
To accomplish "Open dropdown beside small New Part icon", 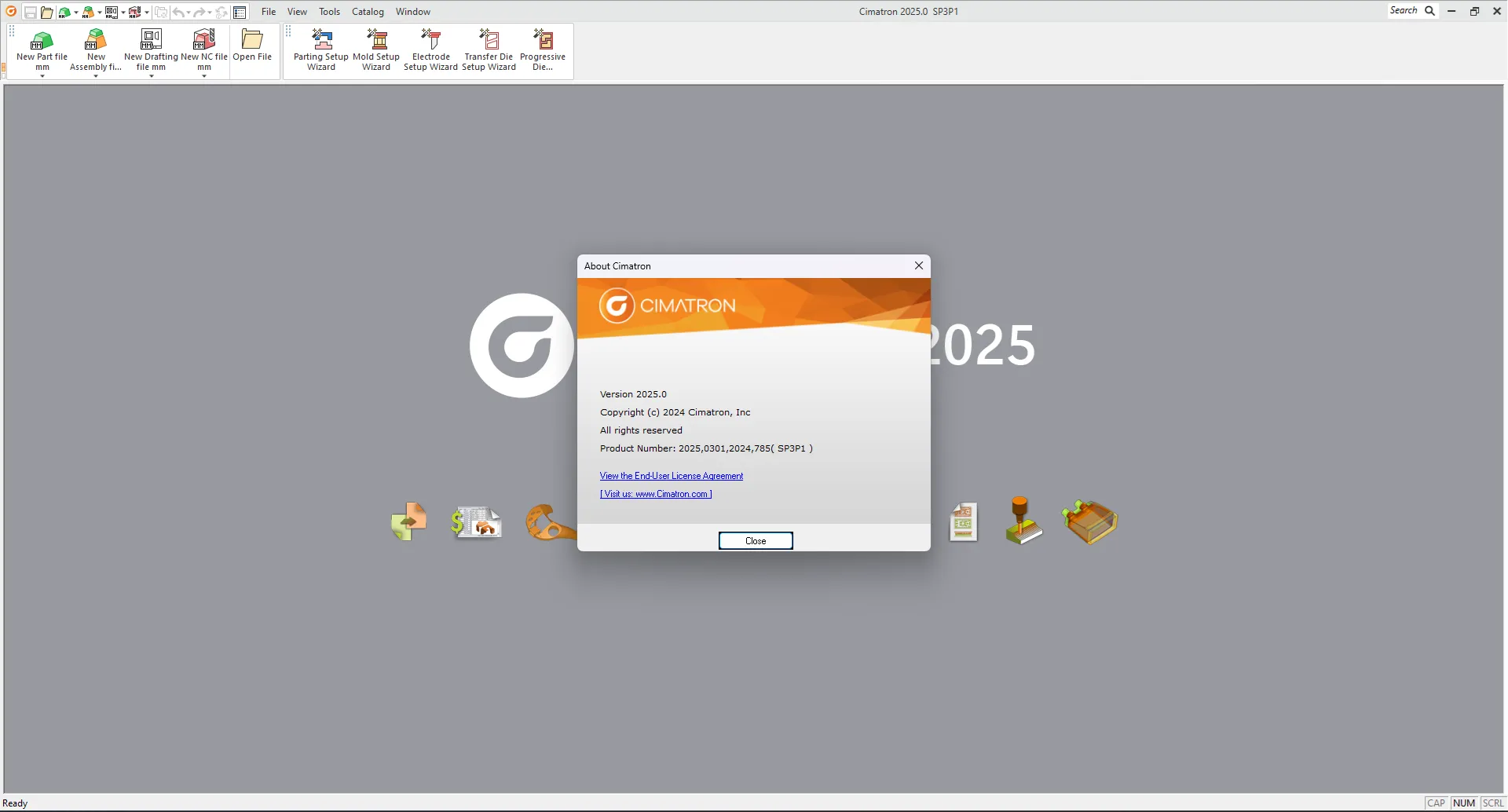I will pyautogui.click(x=76, y=13).
